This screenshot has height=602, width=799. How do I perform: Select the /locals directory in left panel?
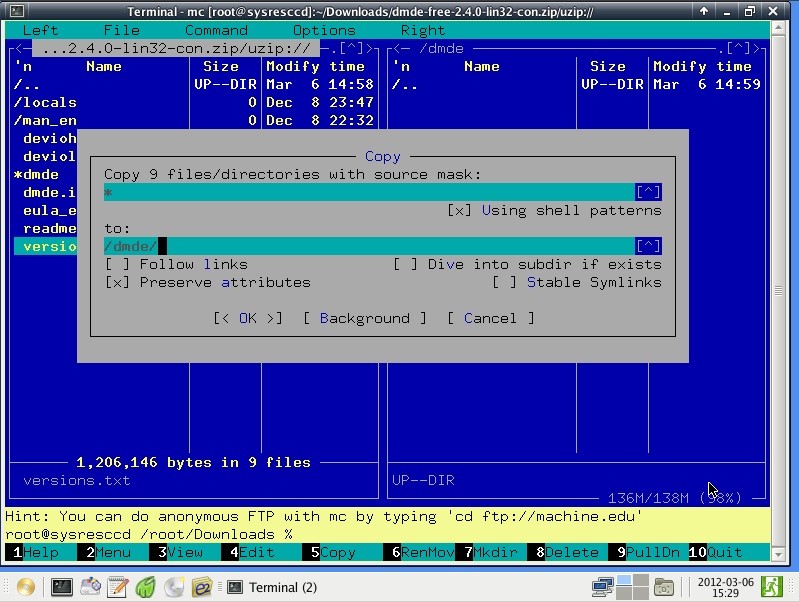click(x=45, y=102)
